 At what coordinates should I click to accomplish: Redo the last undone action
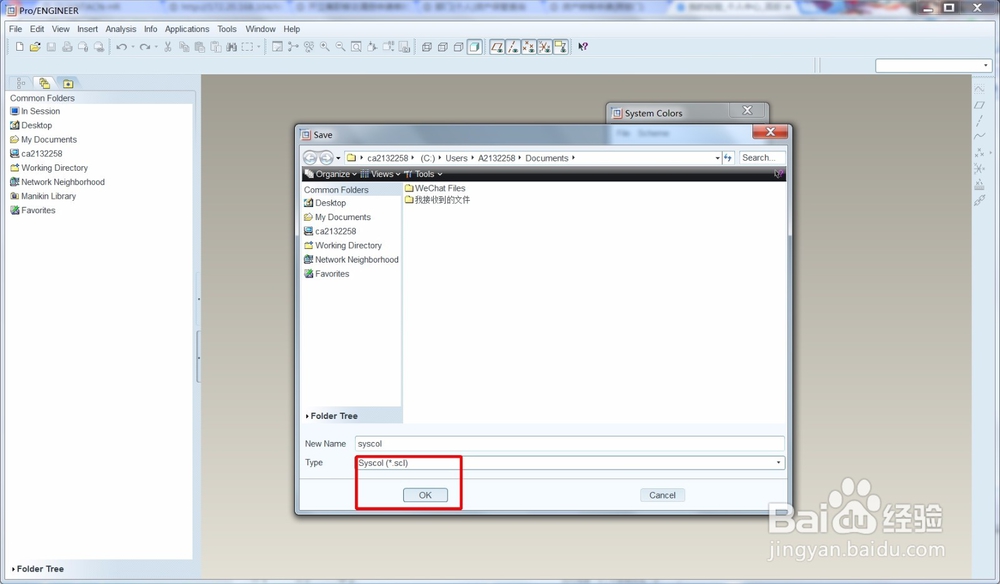(x=145, y=47)
